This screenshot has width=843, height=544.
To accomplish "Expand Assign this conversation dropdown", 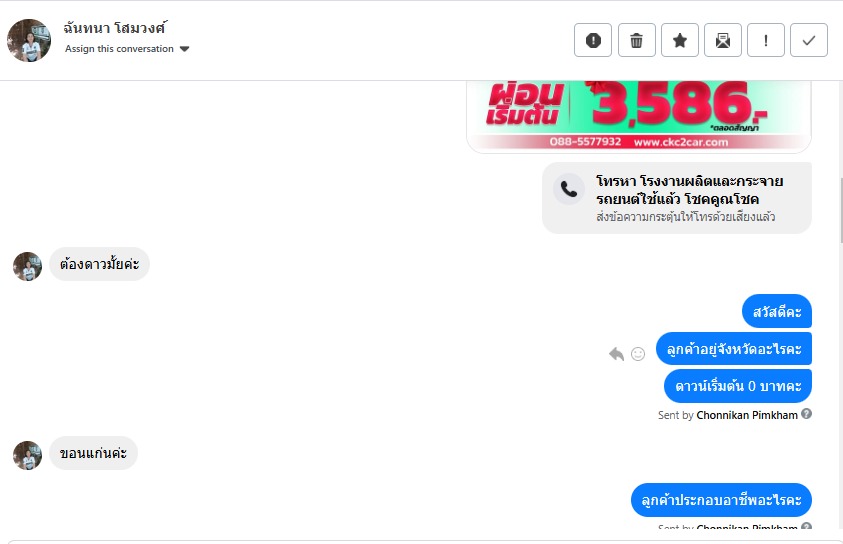I will click(127, 49).
